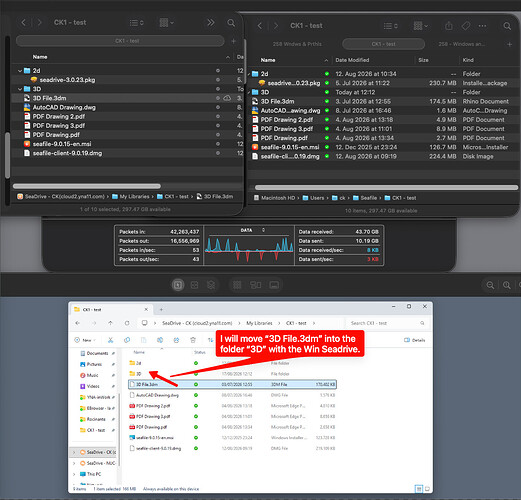521x500 pixels.
Task: Click the Refresh icon in Explorer address bar
Action: tap(127, 323)
